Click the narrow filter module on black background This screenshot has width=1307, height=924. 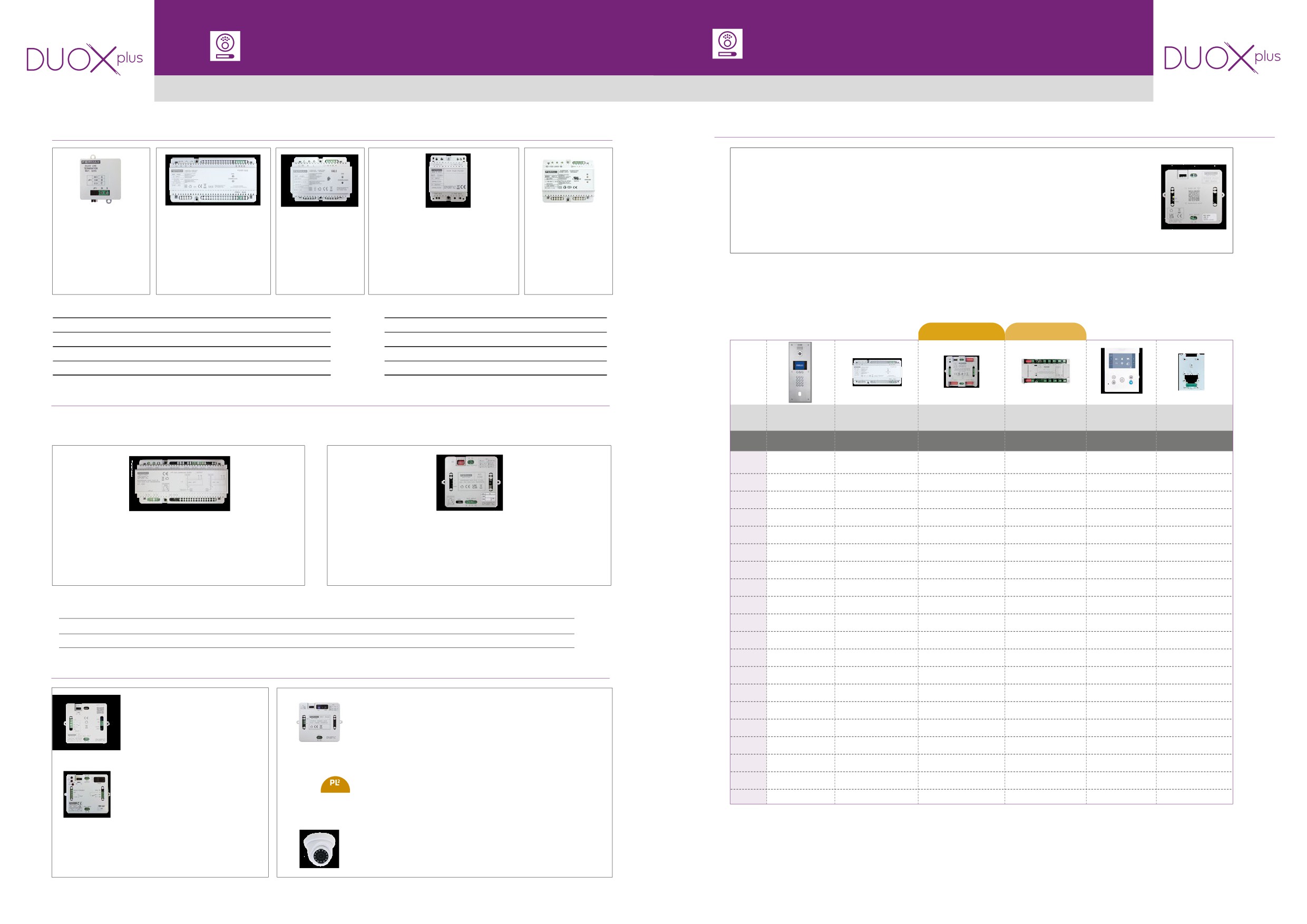pos(448,180)
